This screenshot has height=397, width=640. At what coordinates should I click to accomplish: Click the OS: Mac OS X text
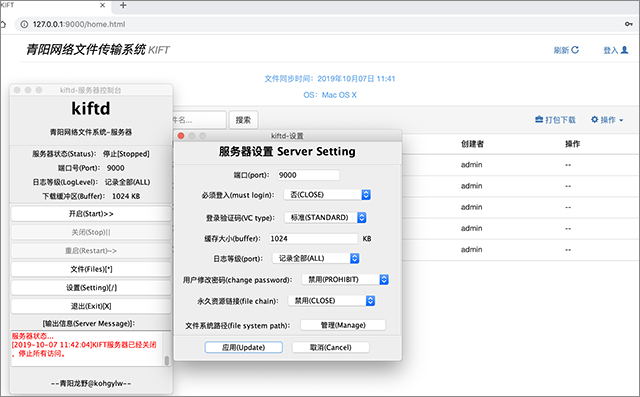coord(330,95)
